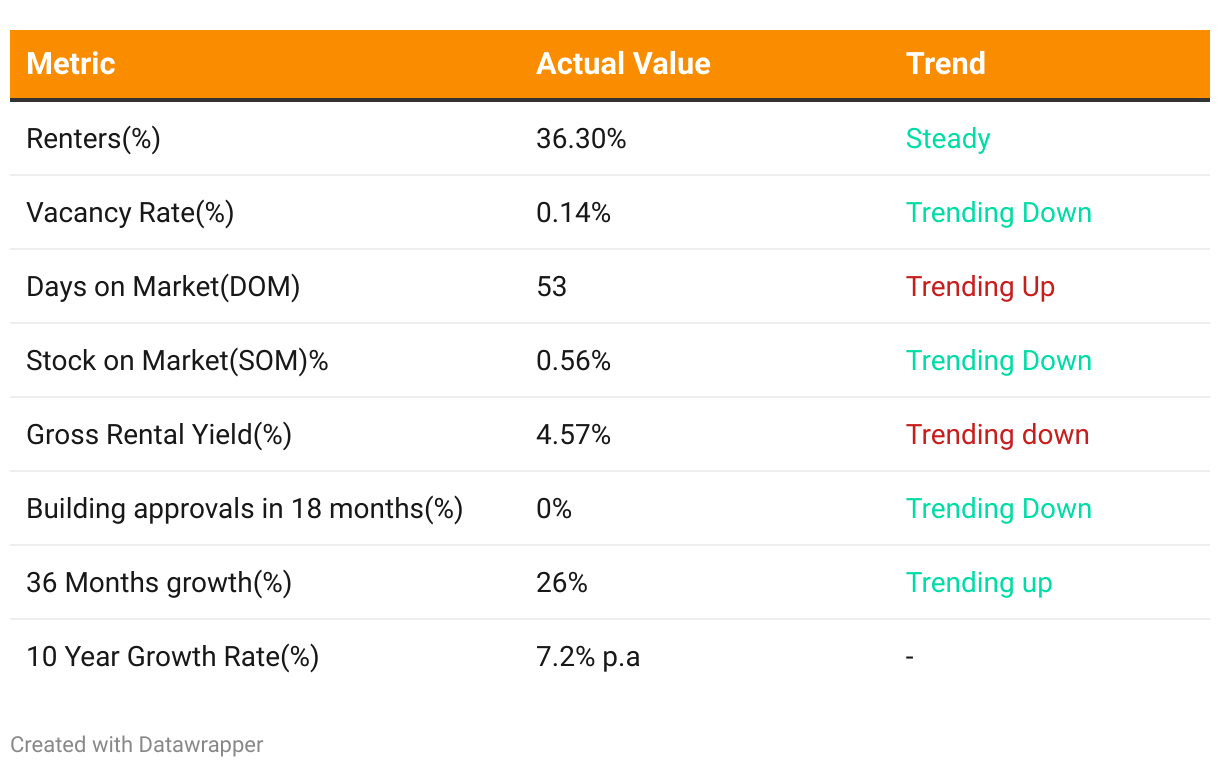Viewport: 1220px width, 768px height.
Task: Select the Gross Rental Yield(%) label
Action: pyautogui.click(x=159, y=435)
